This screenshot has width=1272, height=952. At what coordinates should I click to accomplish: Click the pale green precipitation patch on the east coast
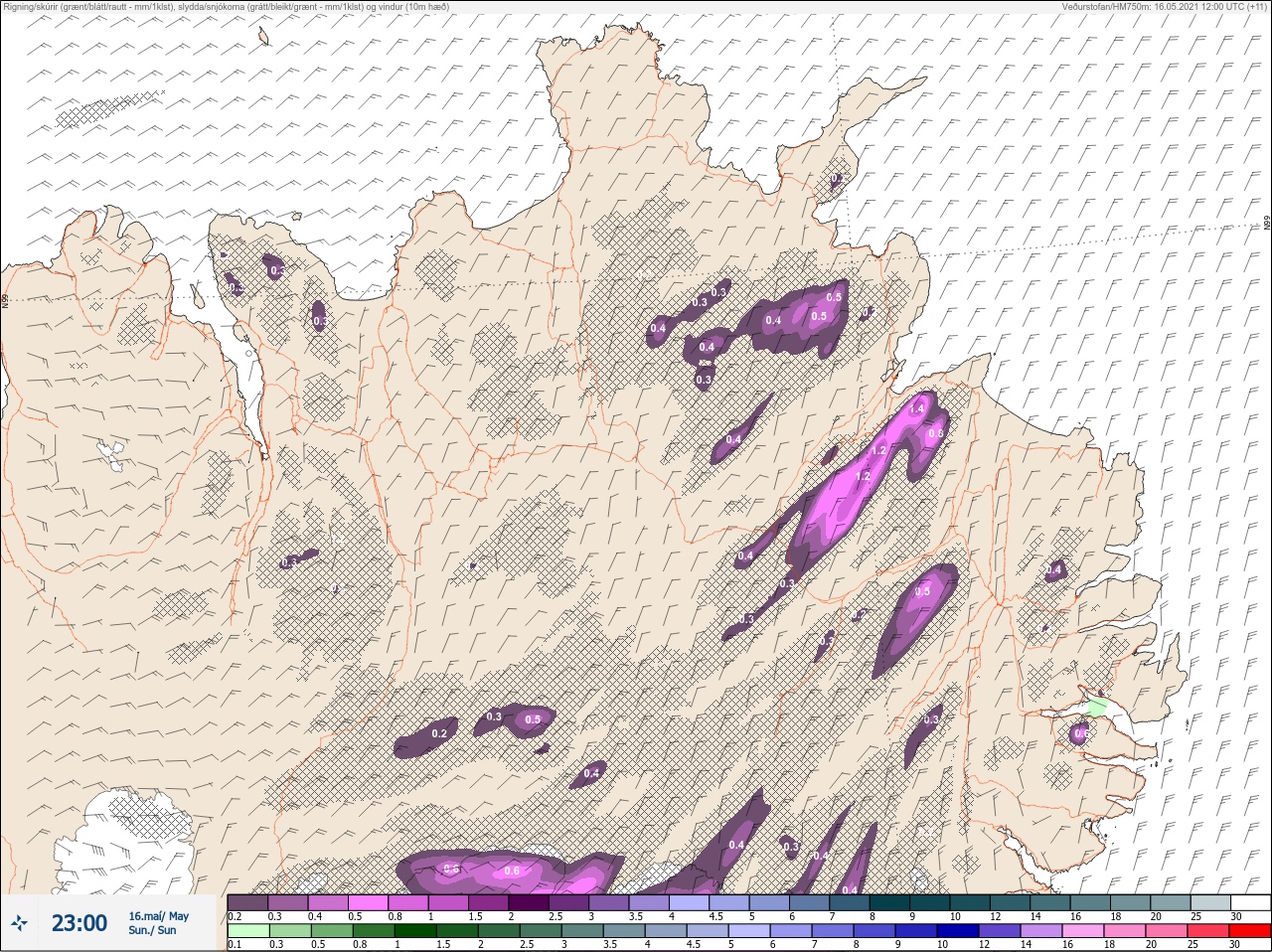1096,708
